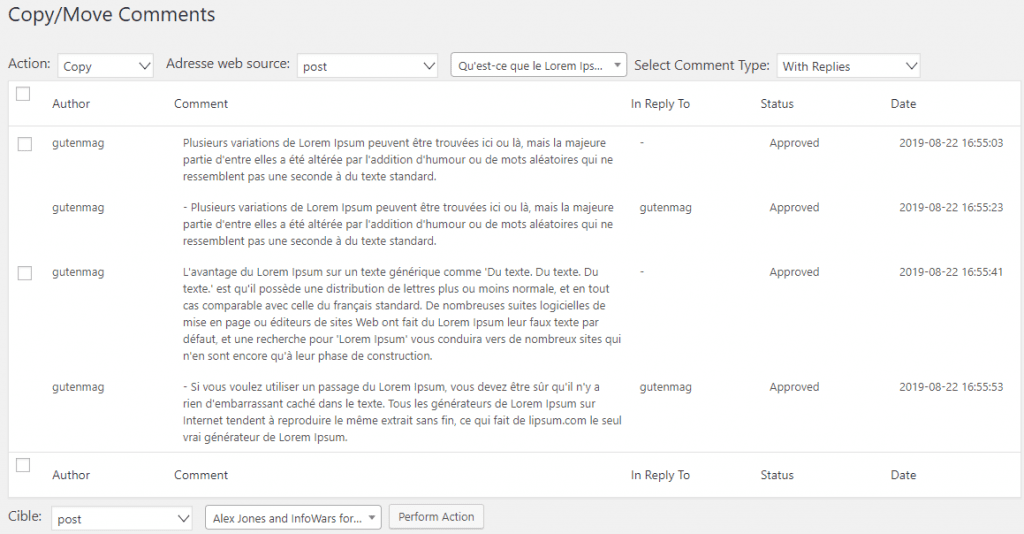Viewport: 1024px width, 534px height.
Task: Click Approved status in the 16:55:41 row
Action: click(794, 273)
